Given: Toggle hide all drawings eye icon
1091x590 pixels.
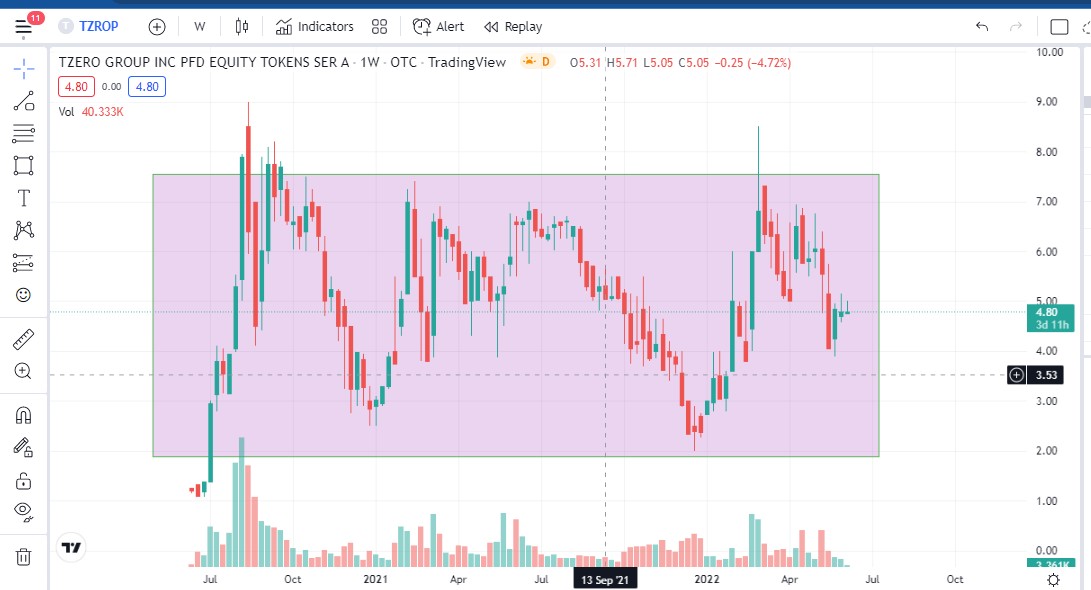Looking at the screenshot, I should (x=24, y=512).
